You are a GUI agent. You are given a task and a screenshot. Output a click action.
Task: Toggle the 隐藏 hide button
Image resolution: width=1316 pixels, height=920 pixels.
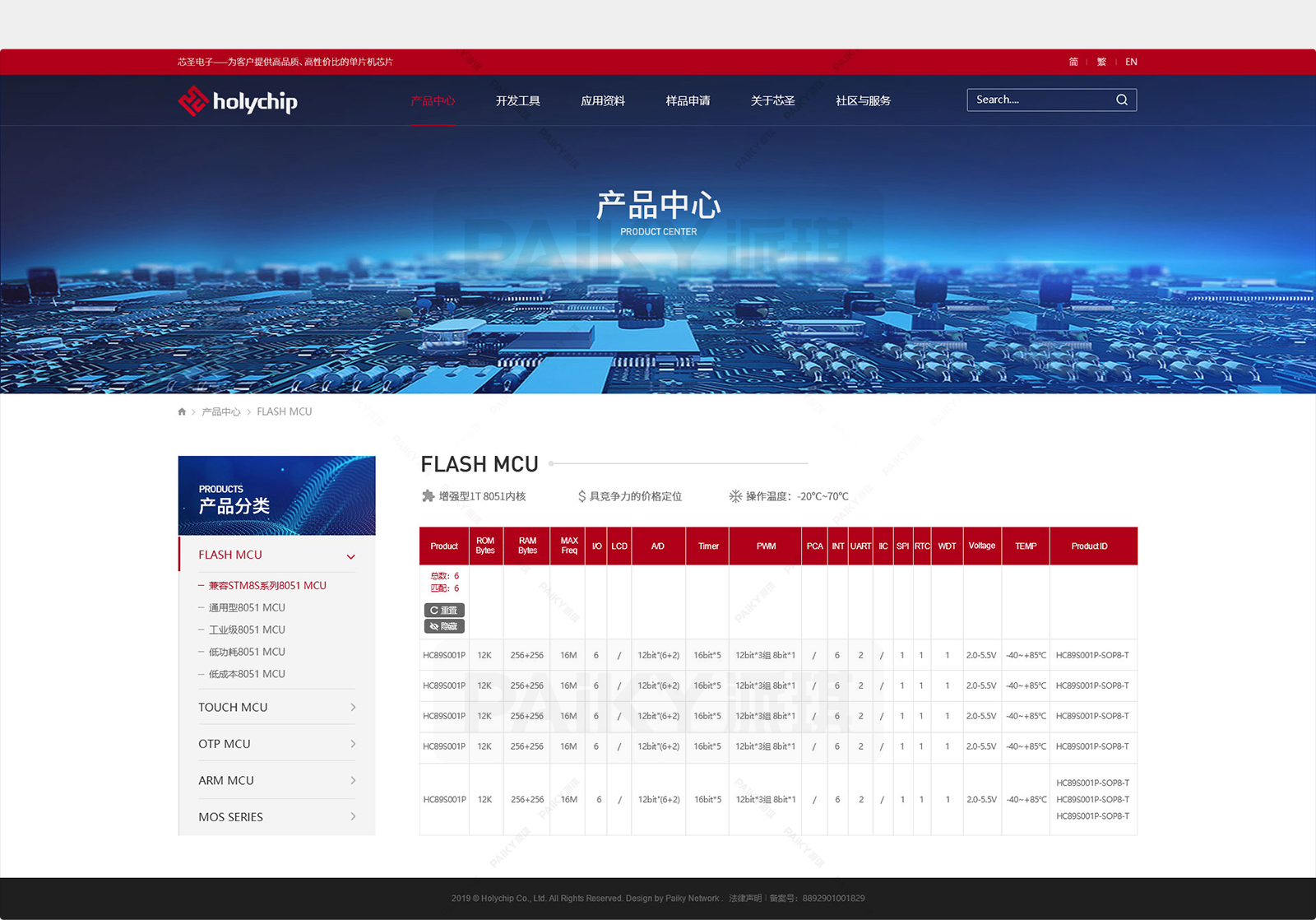coord(444,626)
